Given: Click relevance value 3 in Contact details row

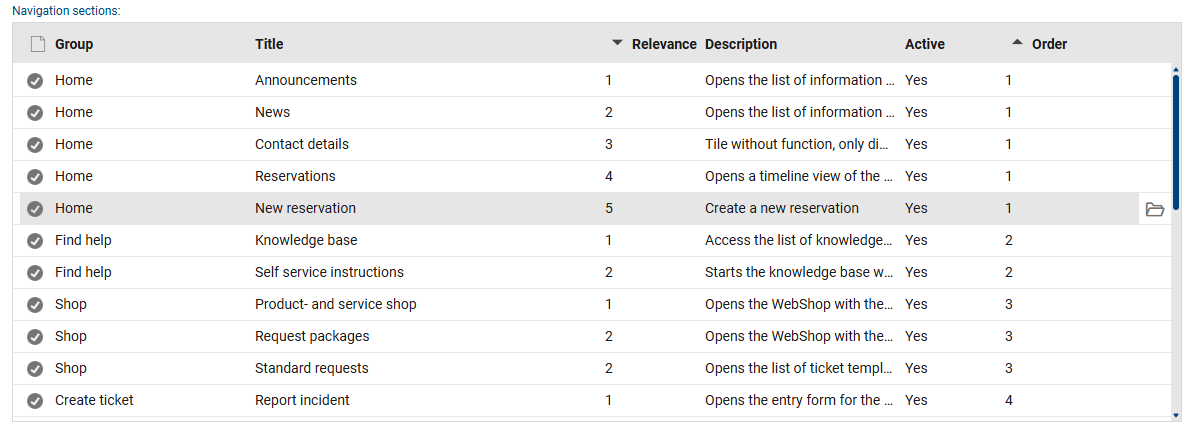Looking at the screenshot, I should pyautogui.click(x=609, y=144).
